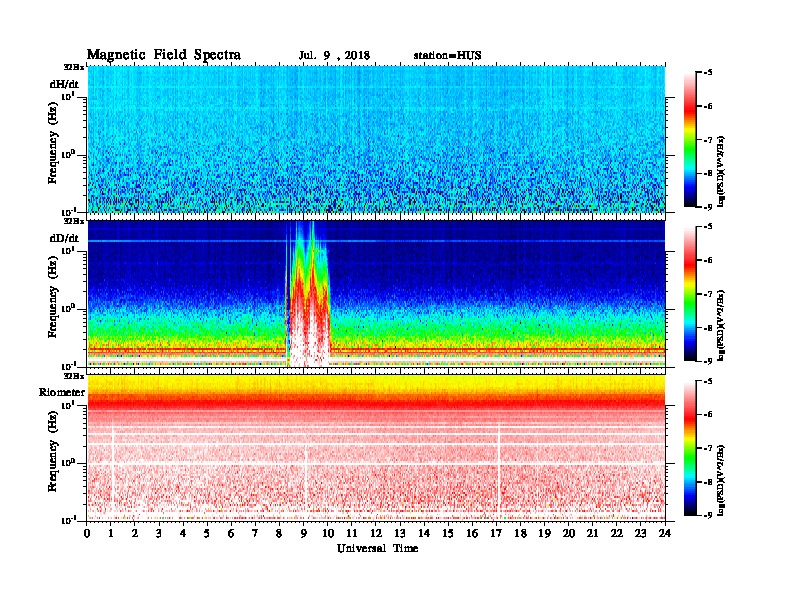This screenshot has width=792, height=612.
Task: Click hour 24 on the time axis
Action: click(x=665, y=534)
